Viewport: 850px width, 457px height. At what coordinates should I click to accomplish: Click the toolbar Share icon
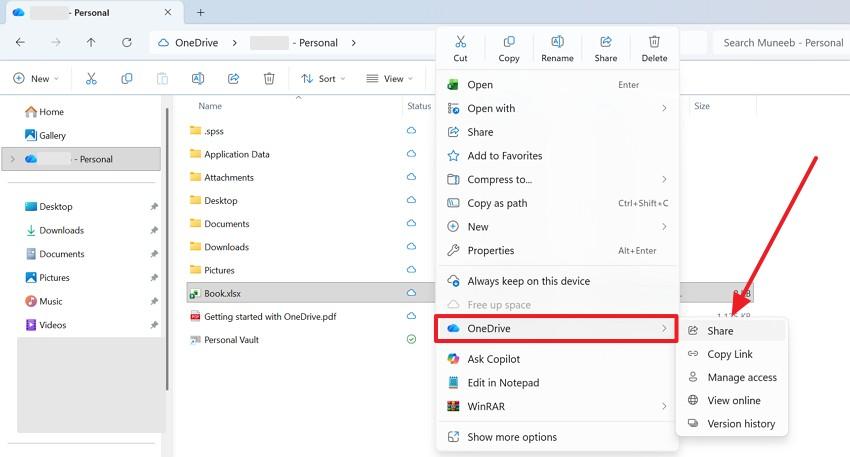tap(233, 79)
